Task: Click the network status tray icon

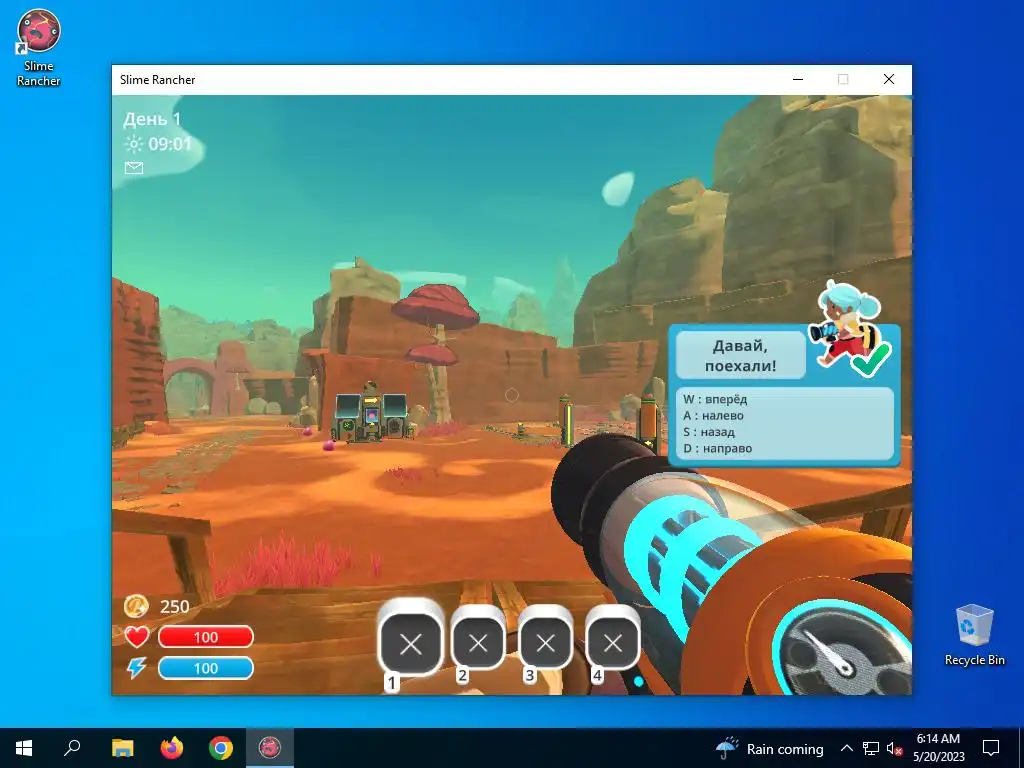Action: (871, 748)
